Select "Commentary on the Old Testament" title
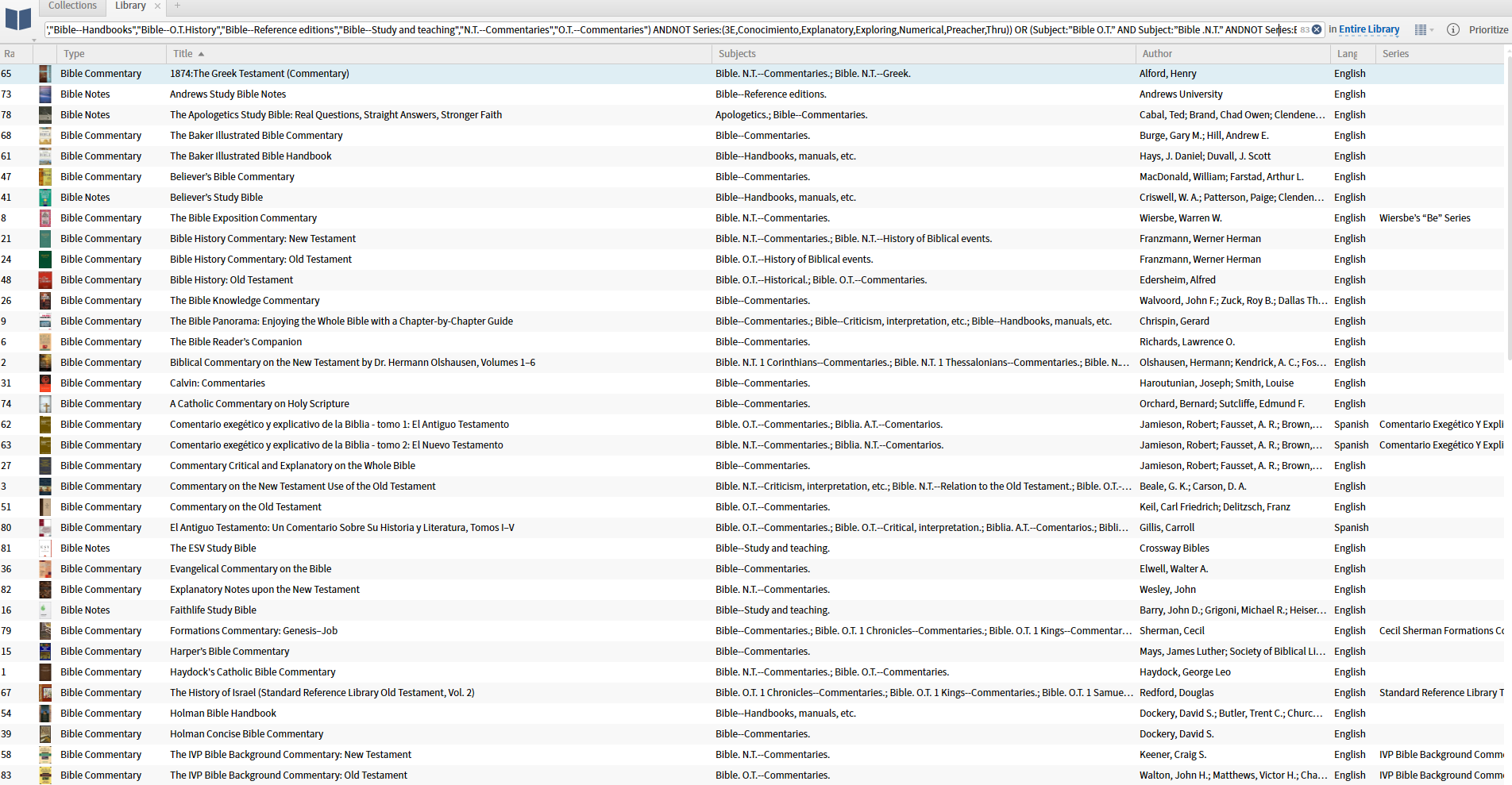Image resolution: width=1512 pixels, height=785 pixels. [x=245, y=507]
